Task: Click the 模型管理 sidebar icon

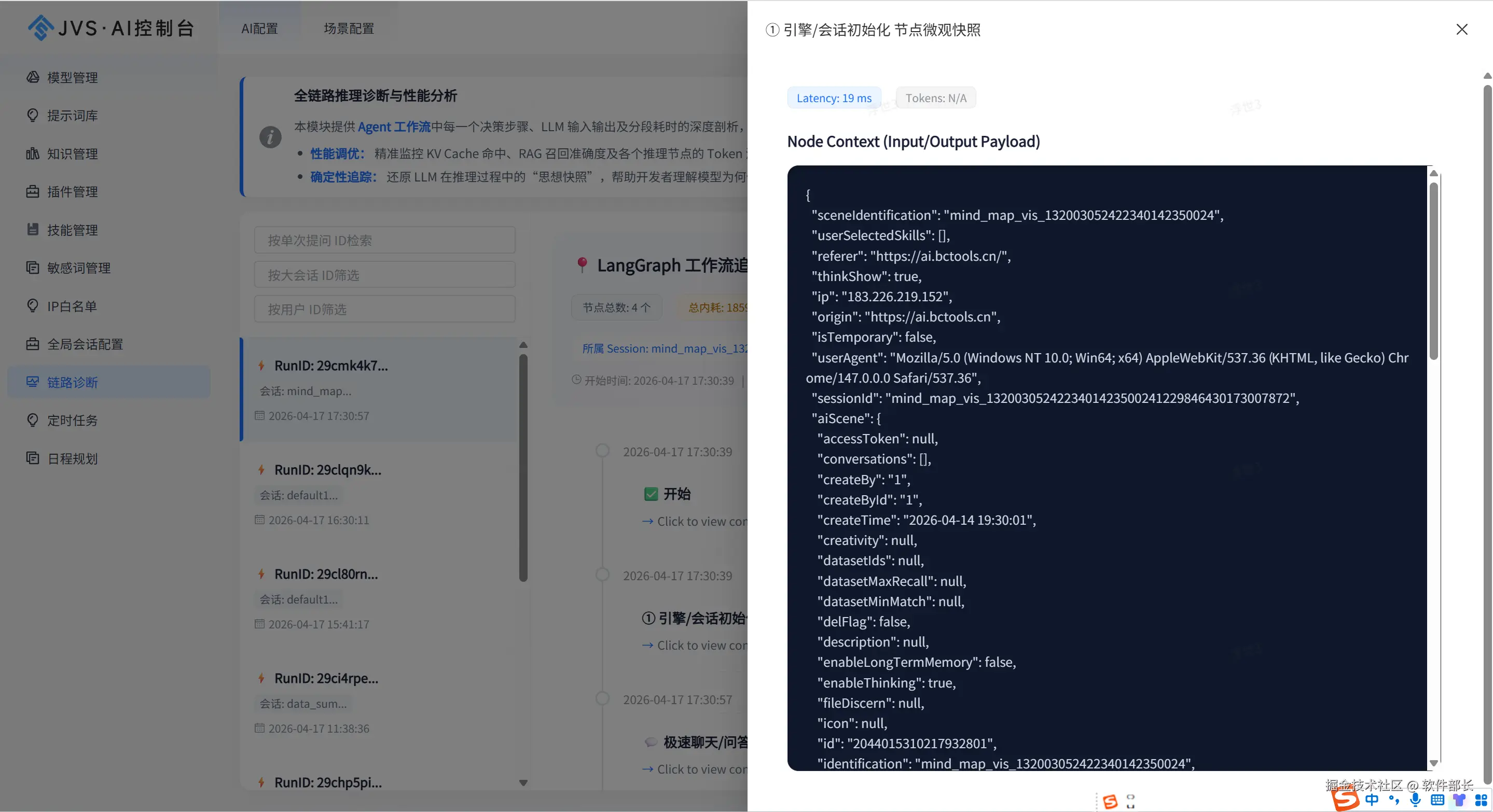Action: click(x=33, y=77)
